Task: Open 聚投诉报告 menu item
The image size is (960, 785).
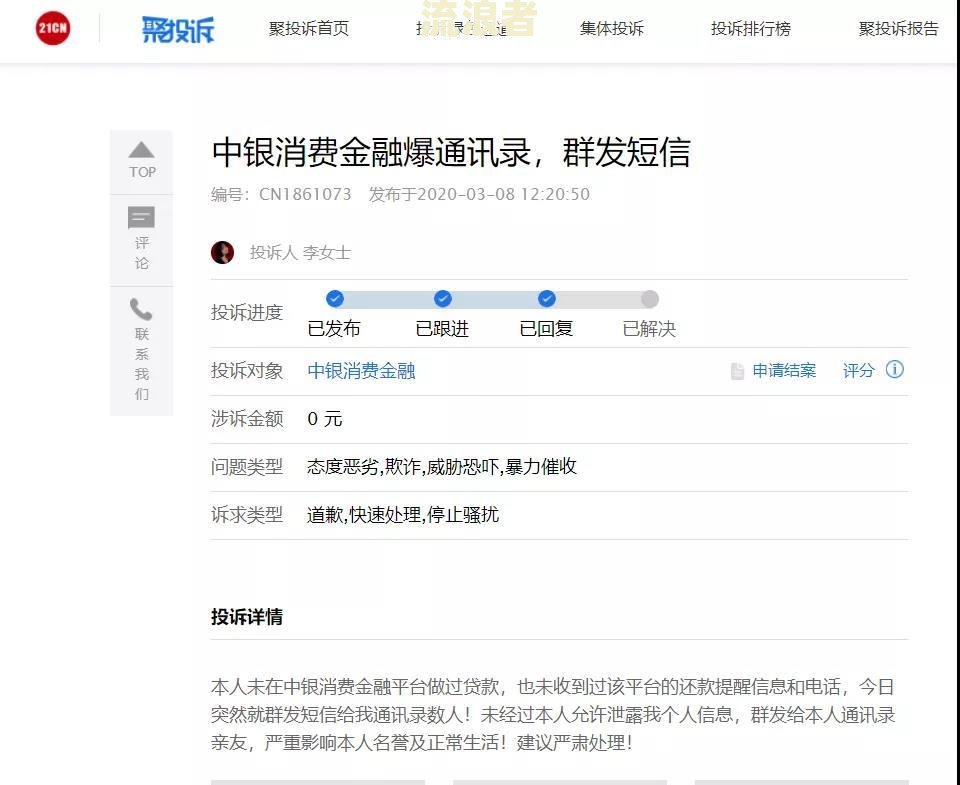Action: (x=898, y=28)
